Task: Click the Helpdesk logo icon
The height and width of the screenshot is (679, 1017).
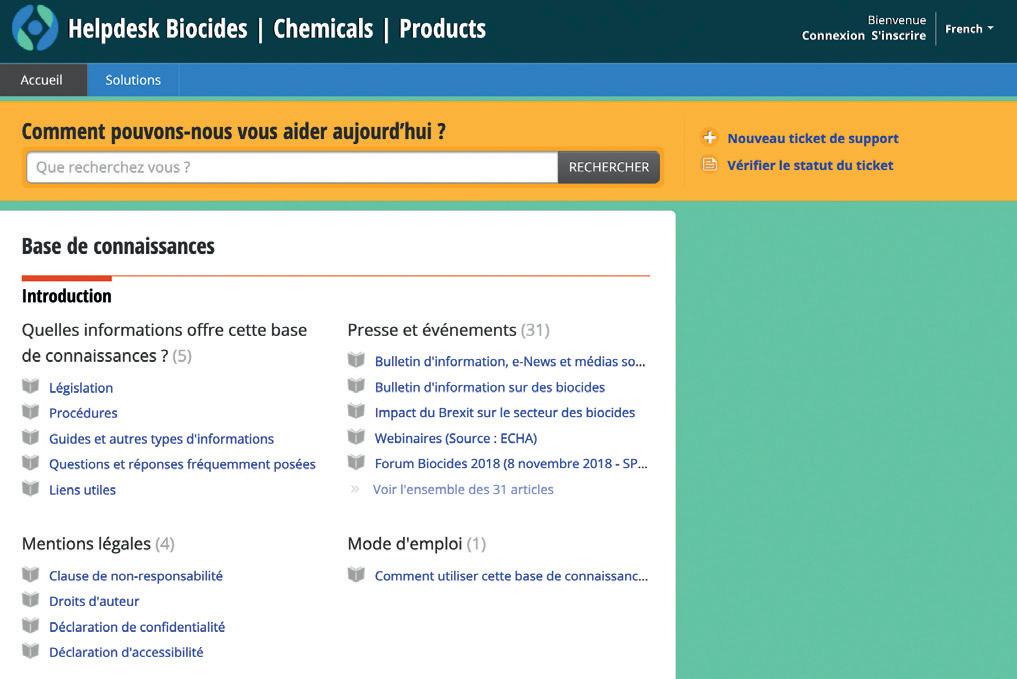Action: coord(35,28)
